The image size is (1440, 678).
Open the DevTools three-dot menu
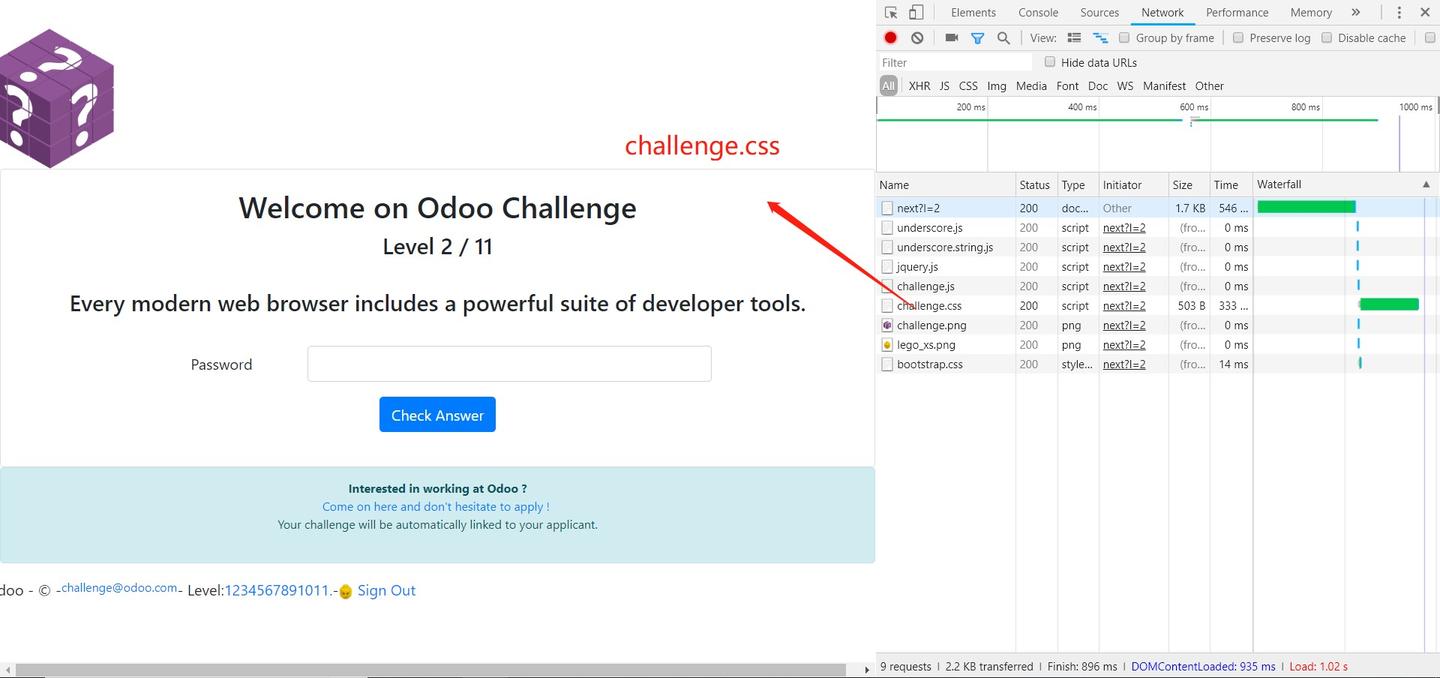coord(1399,12)
